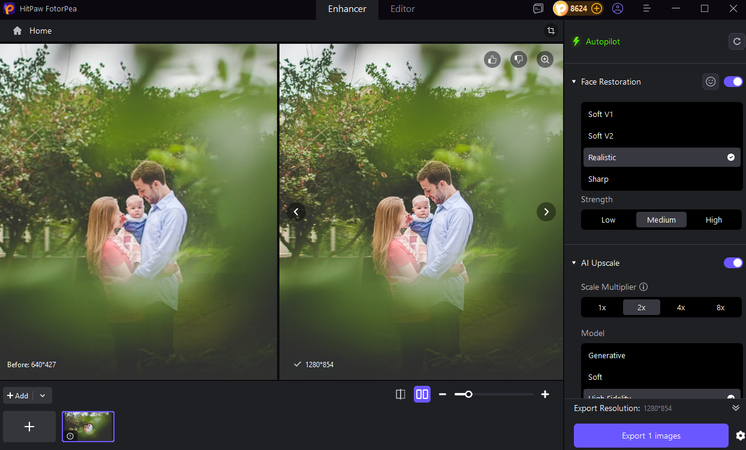The height and width of the screenshot is (450, 746).
Task: Zoom in with the plus icon
Action: tap(545, 394)
